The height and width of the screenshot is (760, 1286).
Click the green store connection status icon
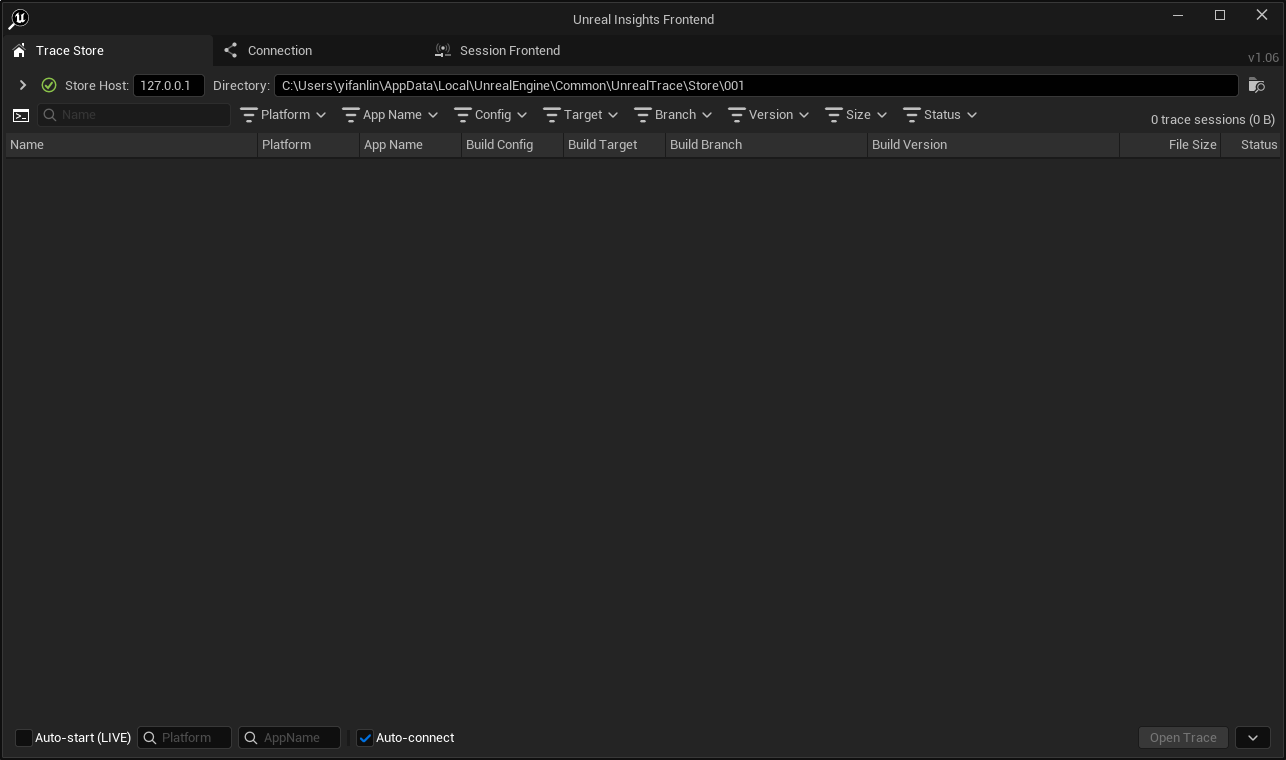coord(49,85)
